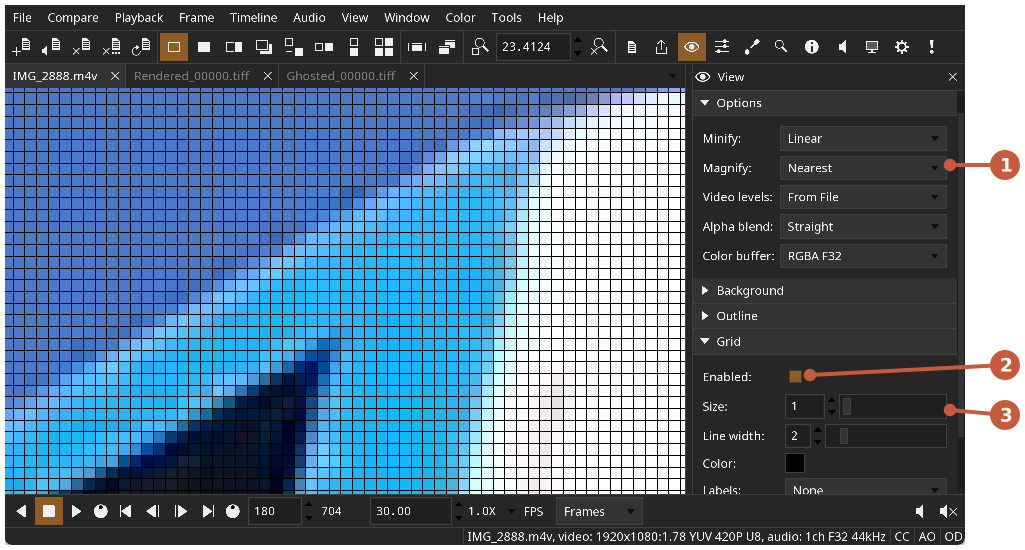This screenshot has width=1025, height=550.
Task: Select the tile compare layout icon
Action: coord(384,47)
